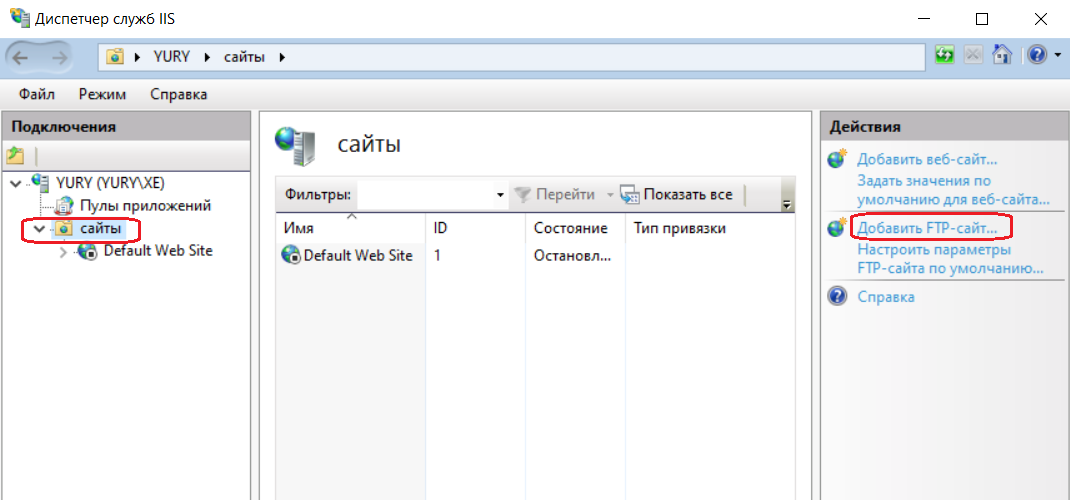Screen dimensions: 1070x500
Task: Click the Показать все button
Action: pos(676,195)
